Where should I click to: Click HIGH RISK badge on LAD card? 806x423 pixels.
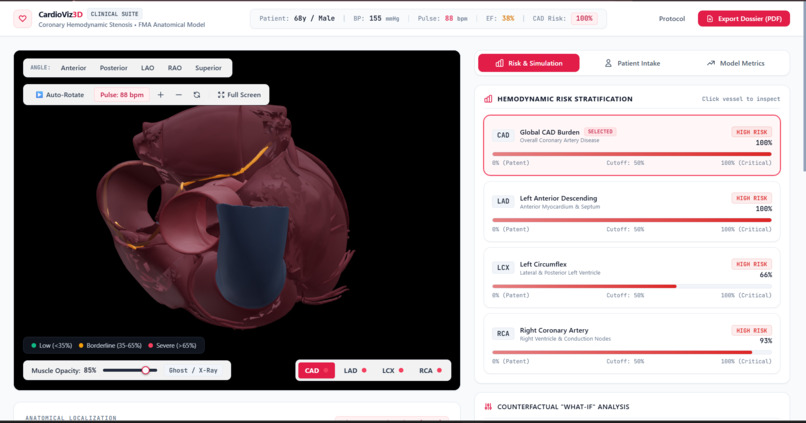[752, 198]
